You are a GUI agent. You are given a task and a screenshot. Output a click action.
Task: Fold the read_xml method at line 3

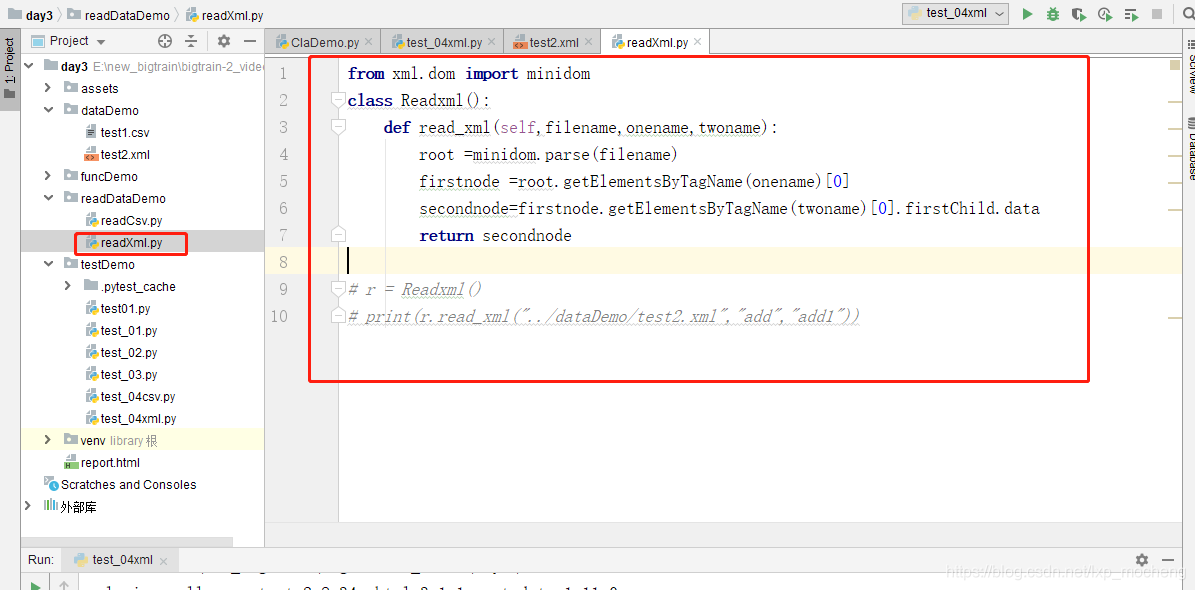pos(338,127)
